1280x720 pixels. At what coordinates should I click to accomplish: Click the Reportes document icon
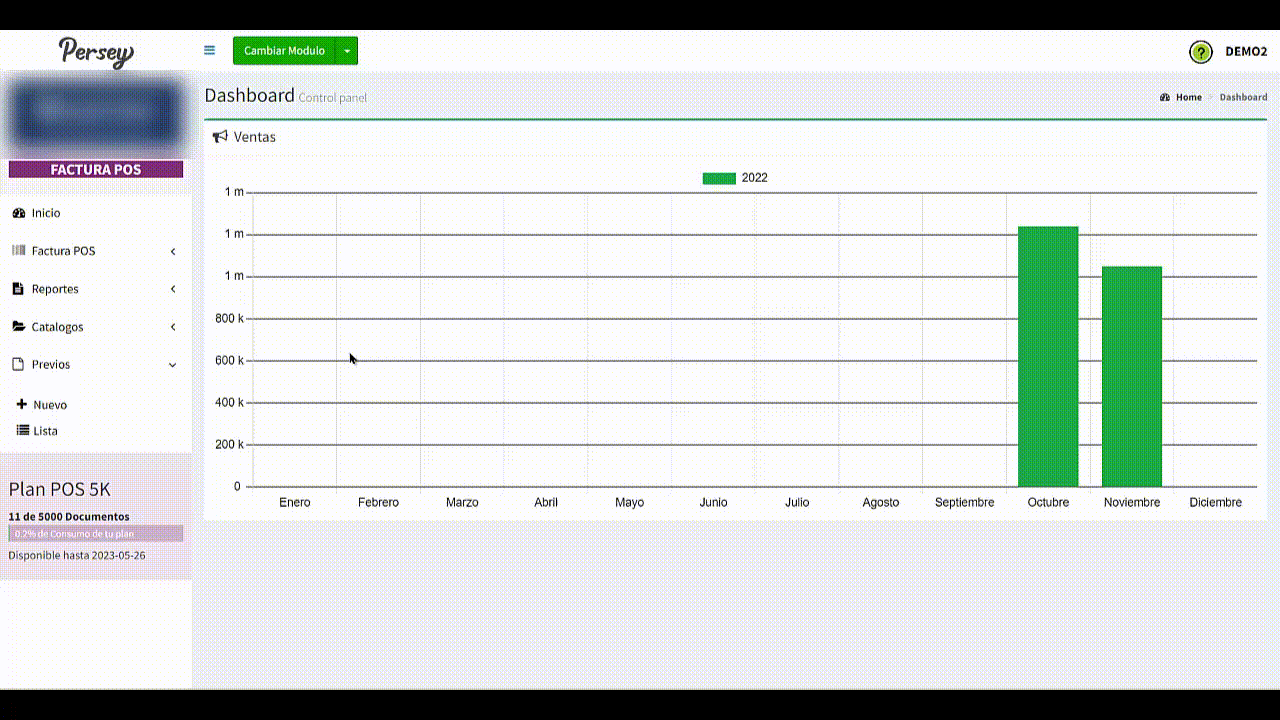18,289
